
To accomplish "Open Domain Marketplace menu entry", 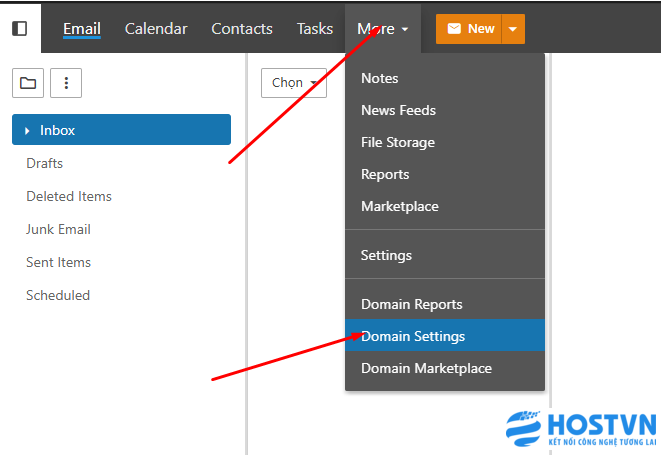I will click(426, 368).
